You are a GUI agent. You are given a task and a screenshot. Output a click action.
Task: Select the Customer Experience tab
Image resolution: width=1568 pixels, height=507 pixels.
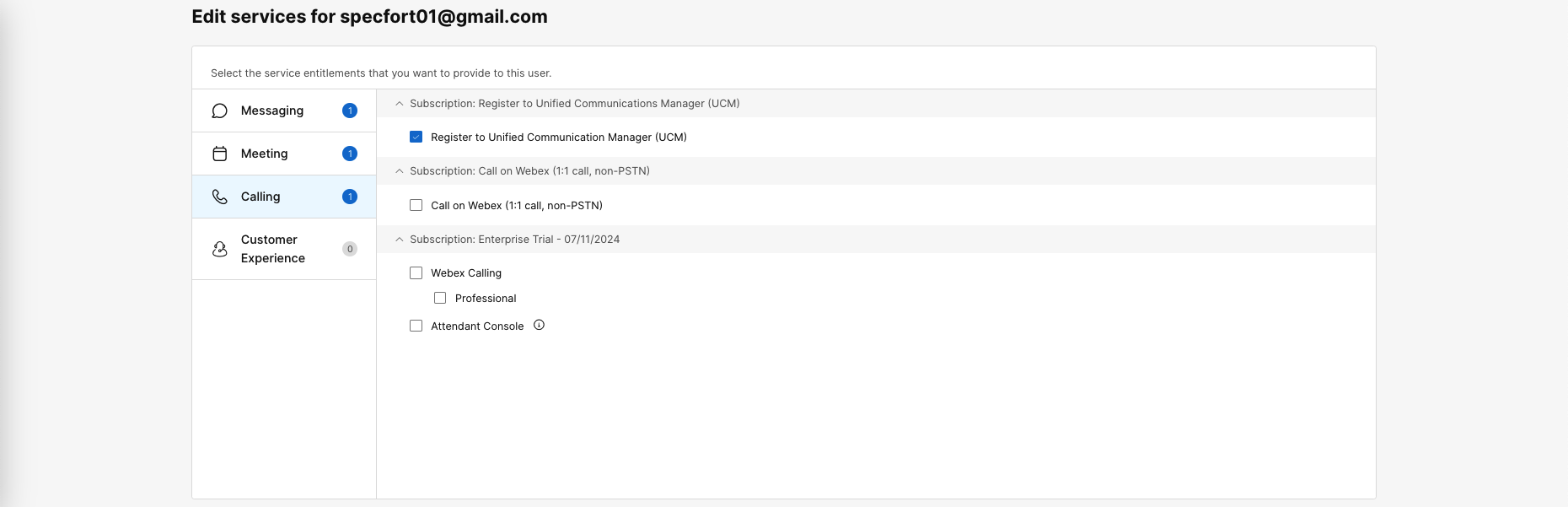point(272,249)
